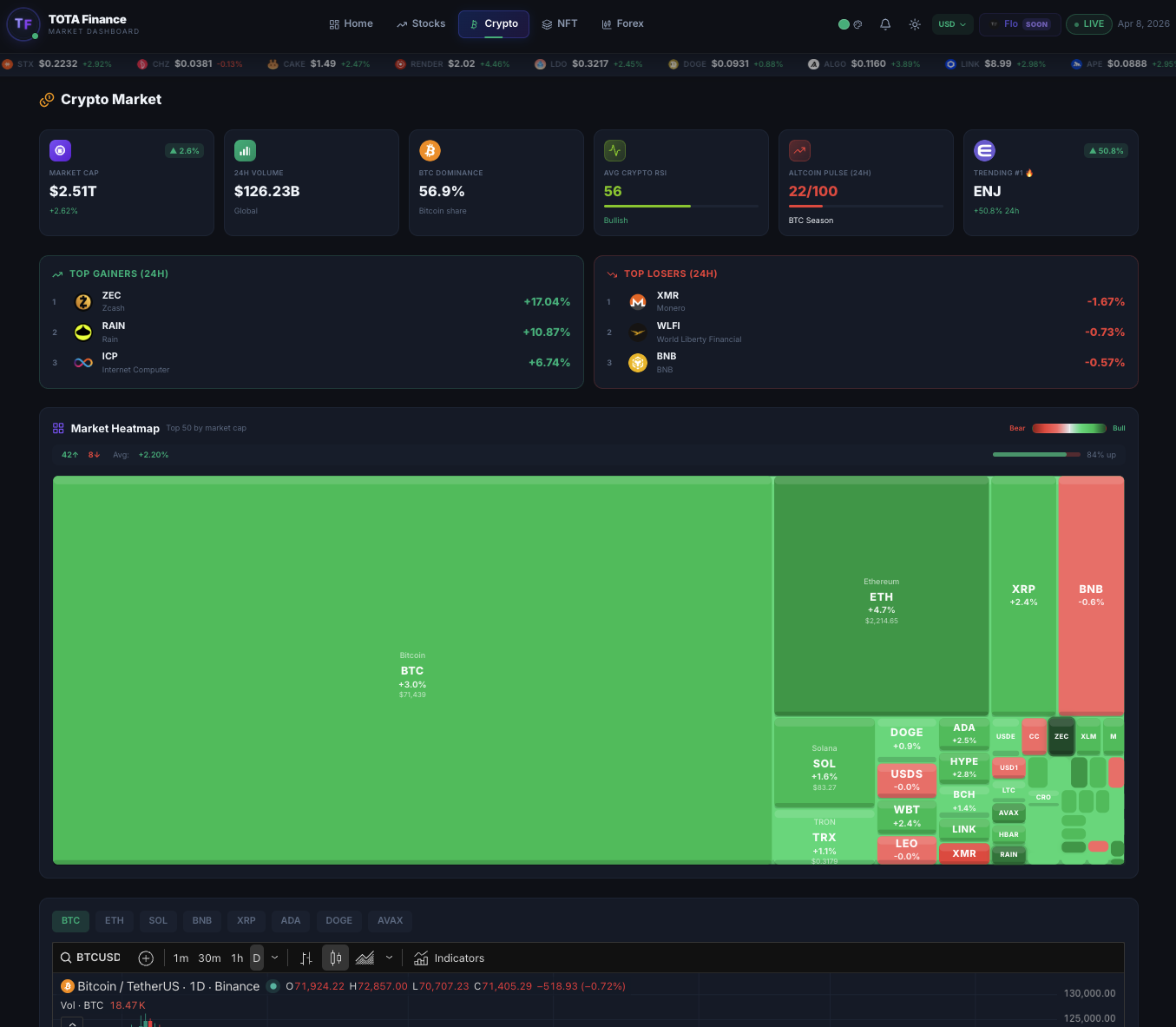This screenshot has width=1176, height=1027.
Task: Click the Avg Crypto RSI progress bar
Action: click(x=681, y=206)
